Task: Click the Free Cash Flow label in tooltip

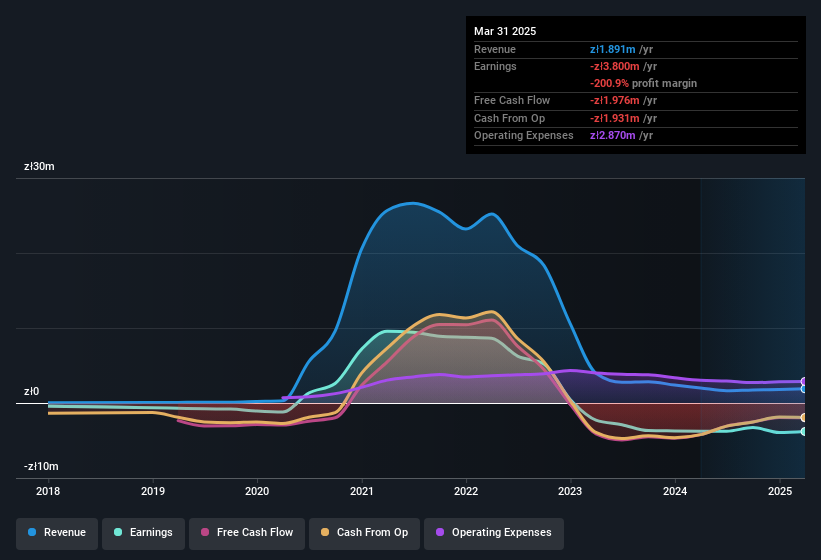Action: 512,100
